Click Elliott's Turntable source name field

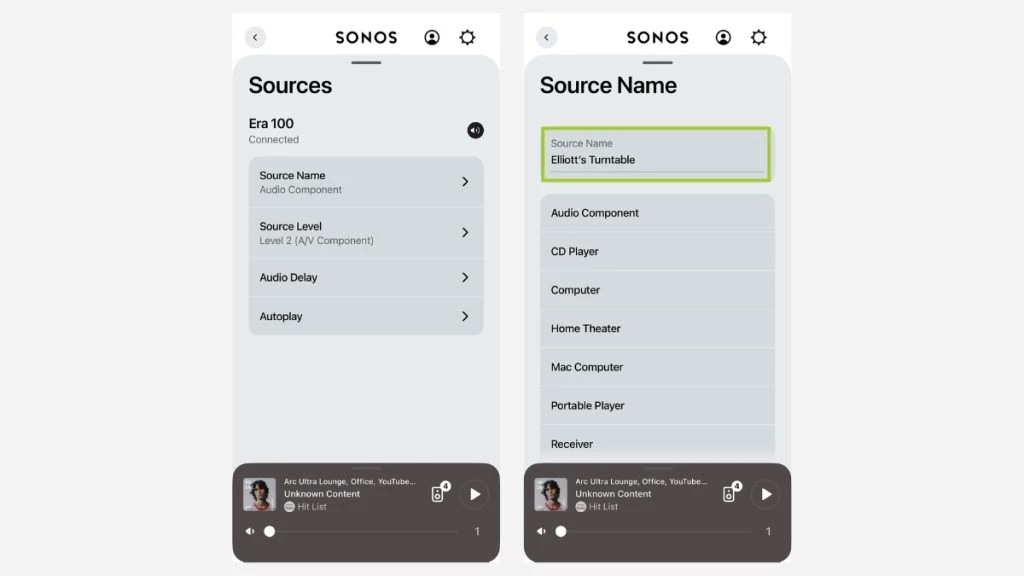pos(656,154)
